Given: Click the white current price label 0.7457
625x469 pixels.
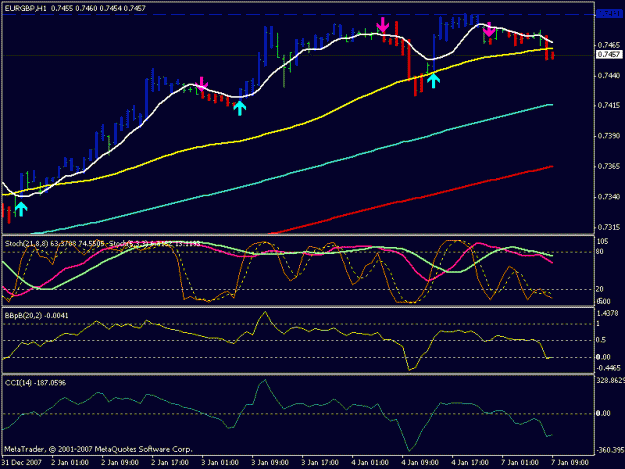Looking at the screenshot, I should click(609, 55).
